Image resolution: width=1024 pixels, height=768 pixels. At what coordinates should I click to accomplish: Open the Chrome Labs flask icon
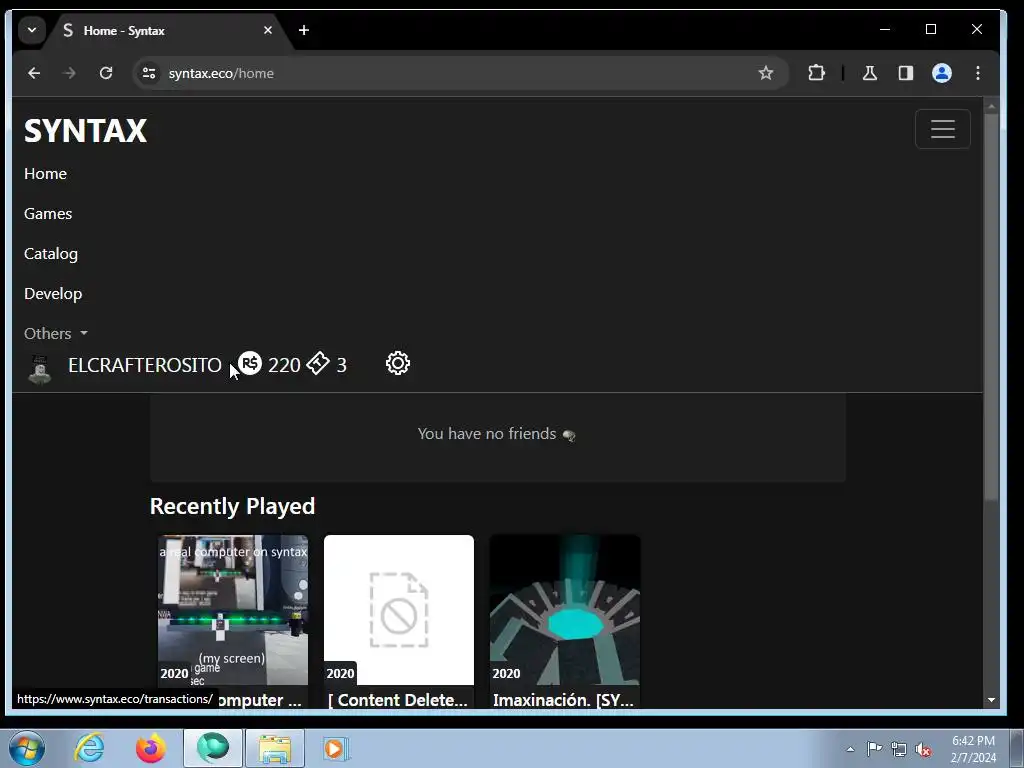pos(870,73)
